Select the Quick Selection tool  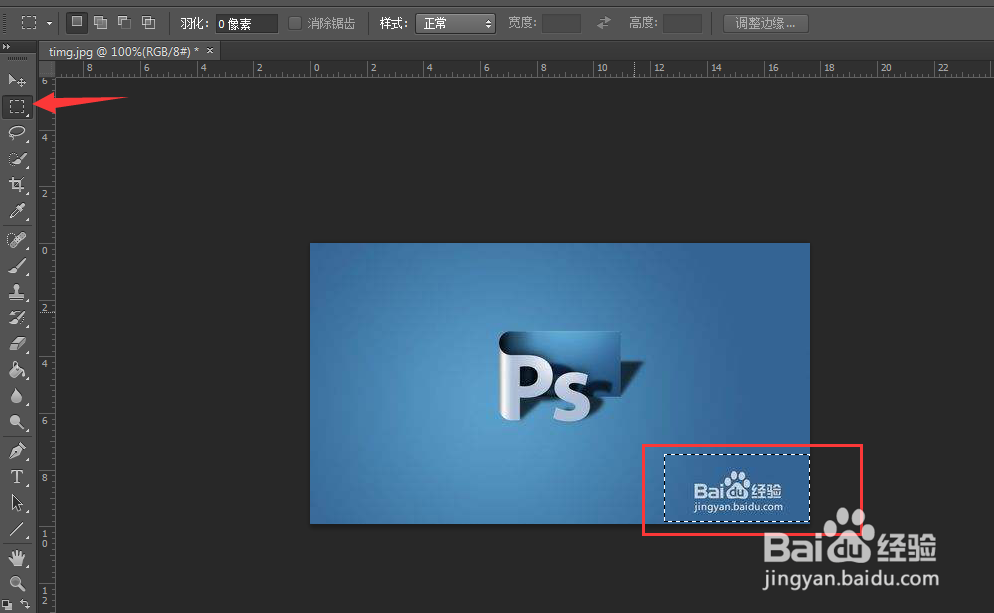point(17,158)
